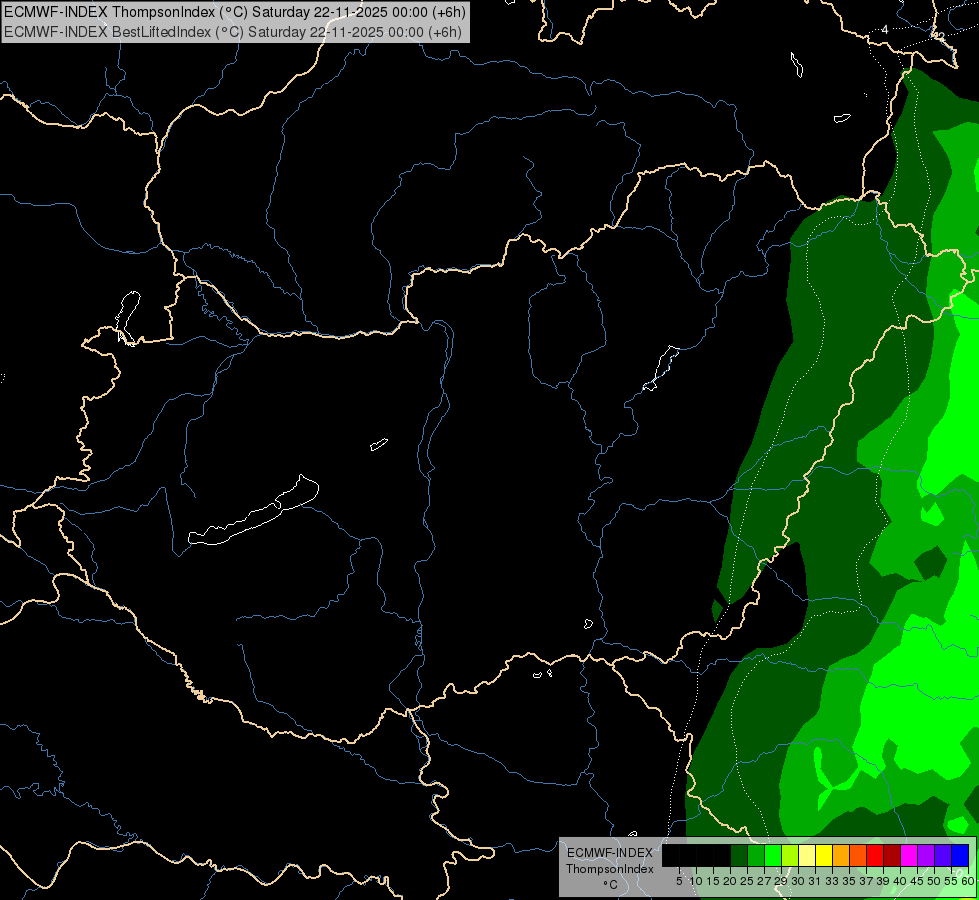Select the bright green 27-29 legend swatch

point(773,855)
